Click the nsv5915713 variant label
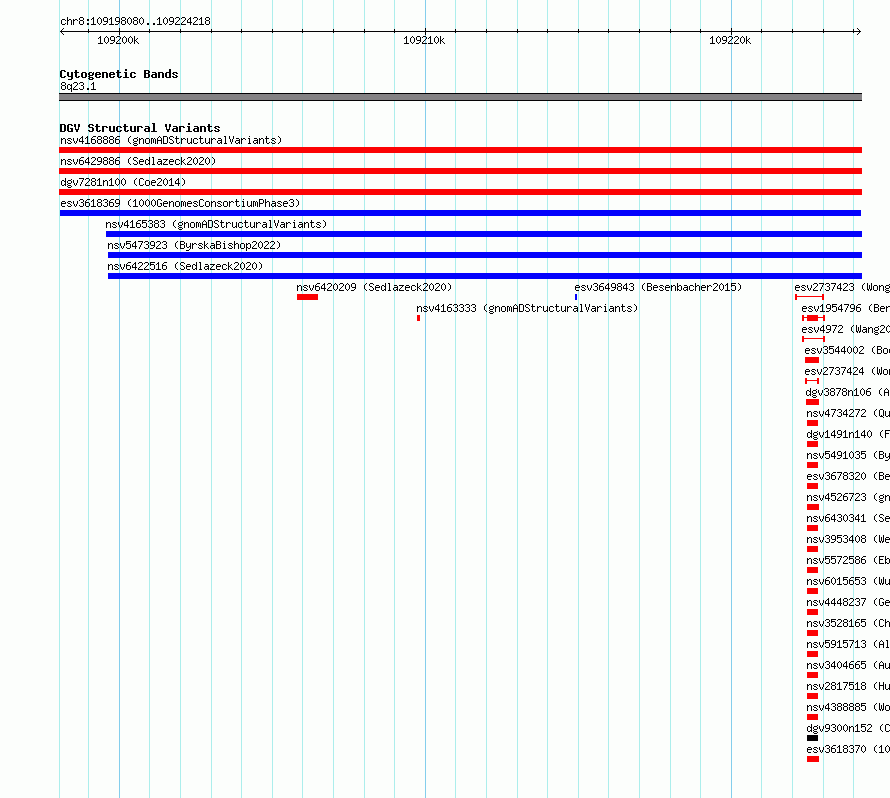The height and width of the screenshot is (798, 890). [848, 644]
